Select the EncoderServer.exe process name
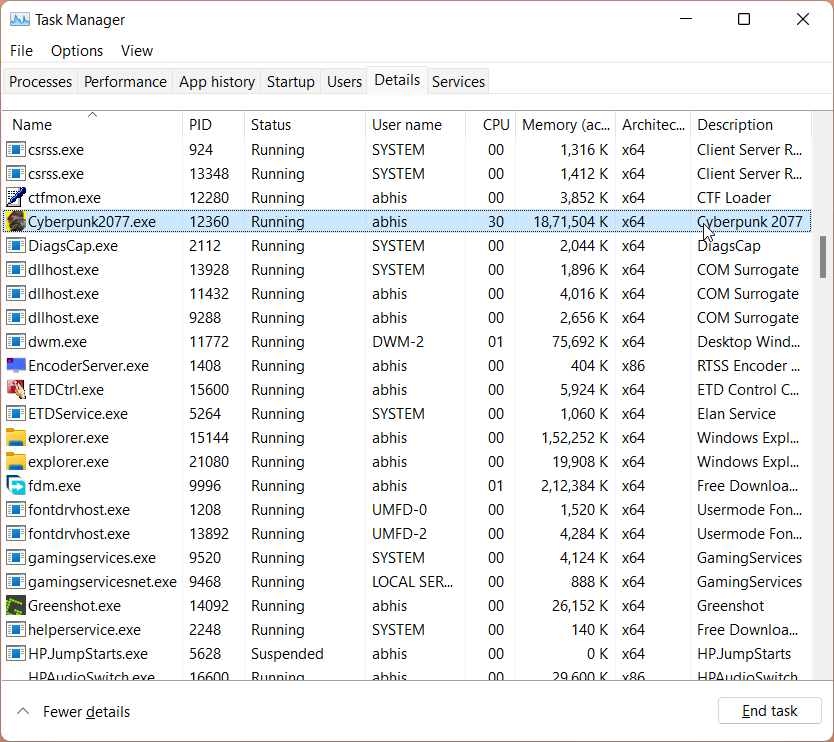This screenshot has height=742, width=834. pos(88,366)
